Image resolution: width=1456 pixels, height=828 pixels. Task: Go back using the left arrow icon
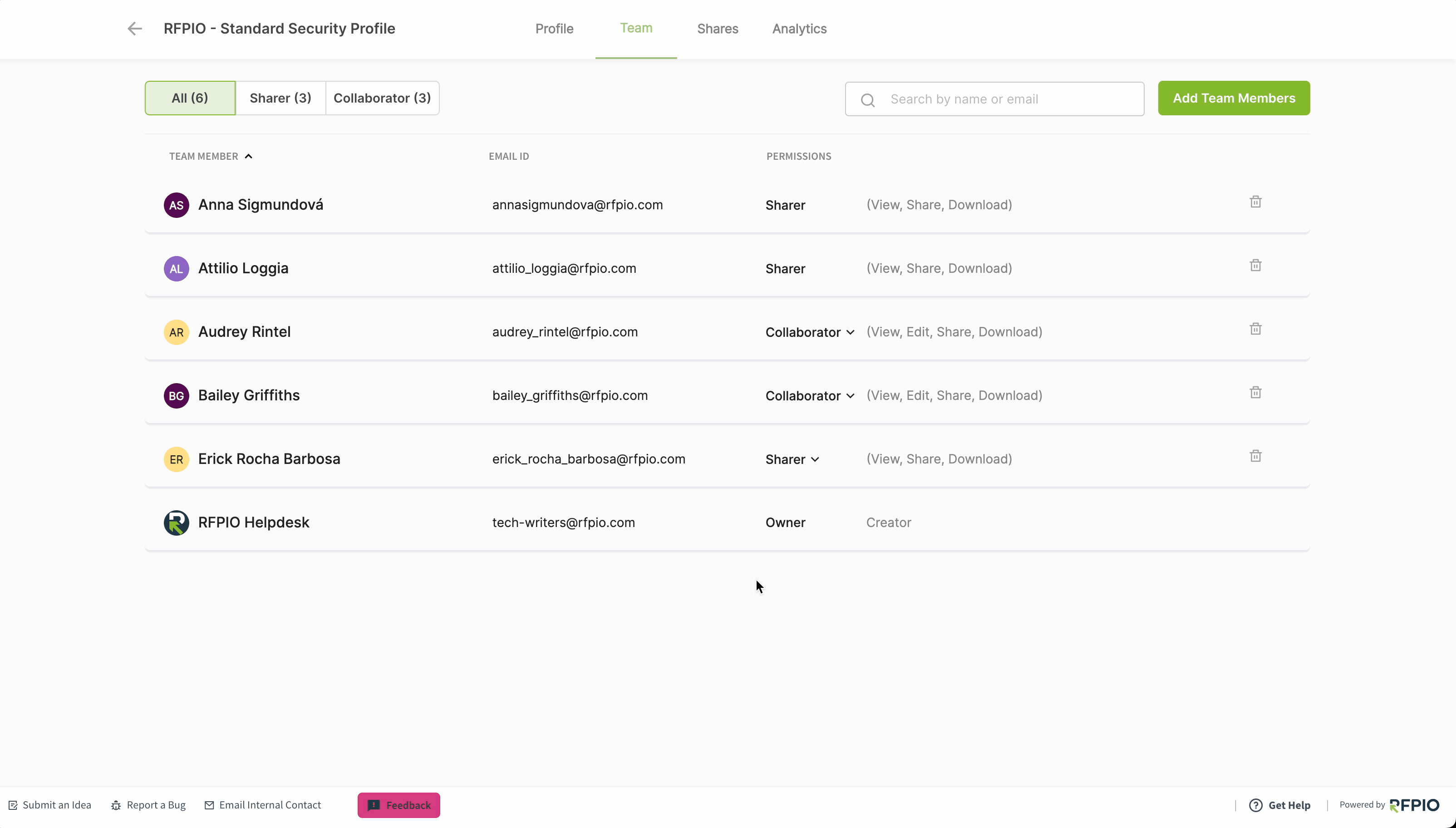tap(135, 29)
